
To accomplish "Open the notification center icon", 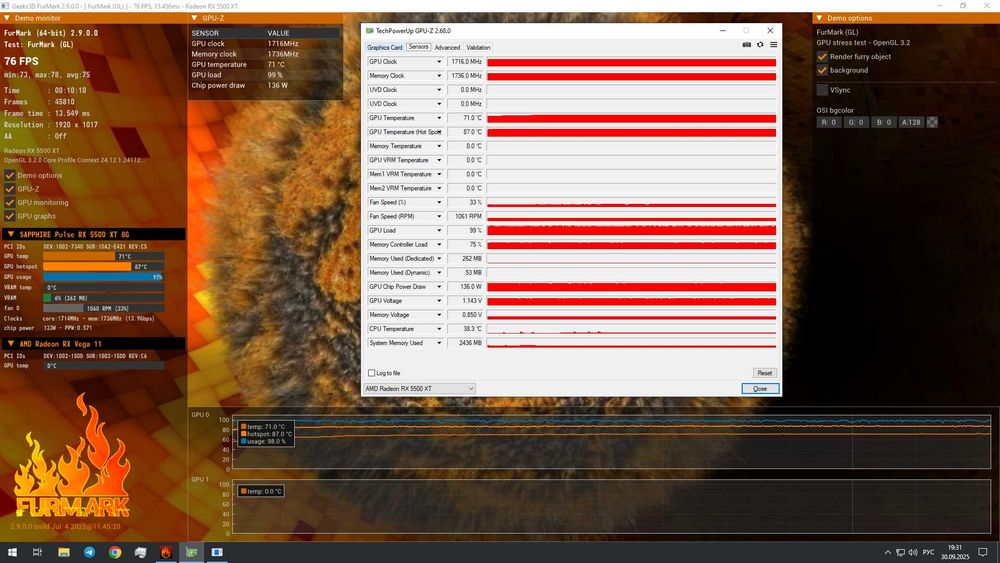I will 983,552.
